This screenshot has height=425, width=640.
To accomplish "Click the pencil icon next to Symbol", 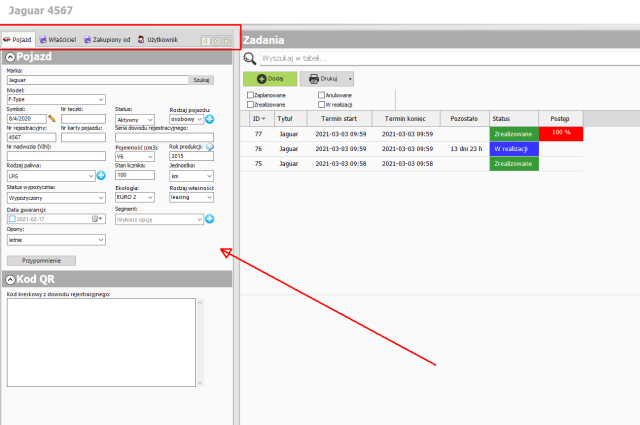I will pos(52,118).
